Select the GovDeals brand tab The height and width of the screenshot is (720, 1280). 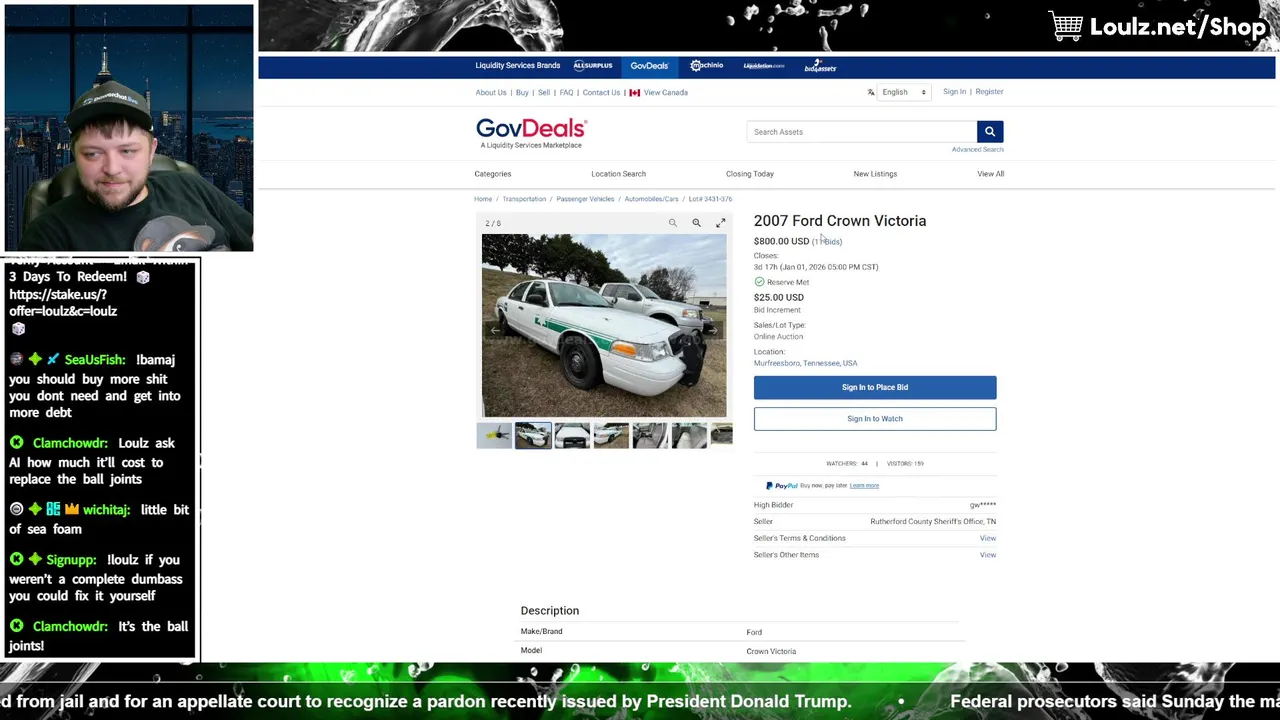(x=649, y=66)
